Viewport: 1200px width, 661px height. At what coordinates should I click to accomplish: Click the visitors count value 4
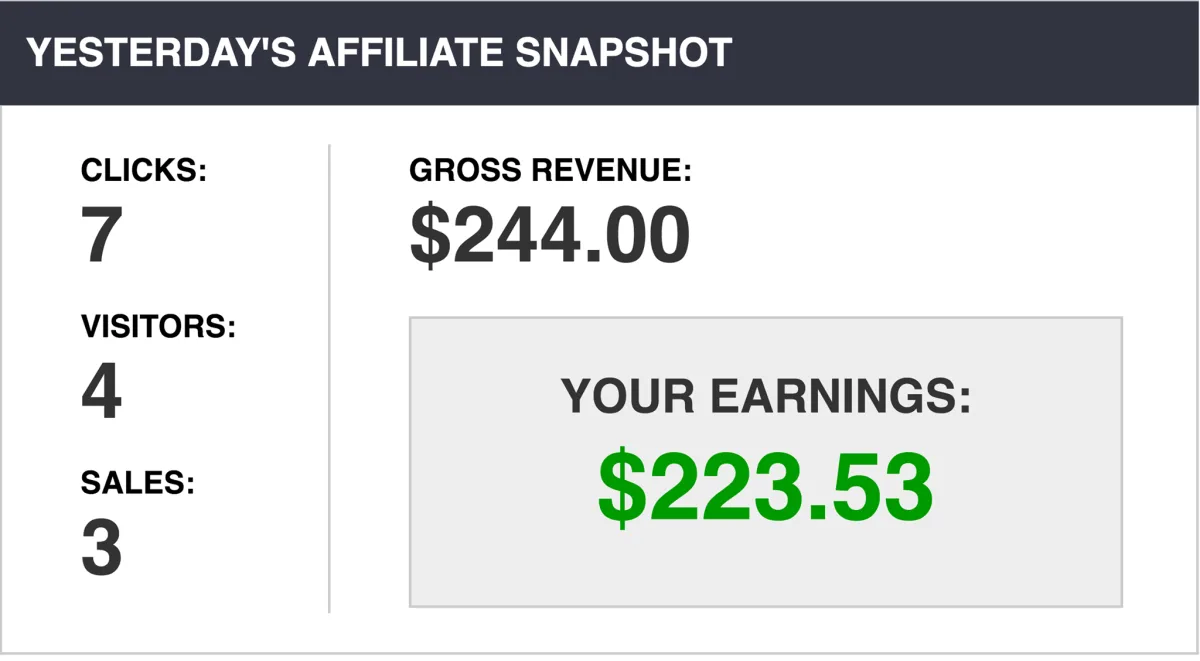tap(101, 392)
